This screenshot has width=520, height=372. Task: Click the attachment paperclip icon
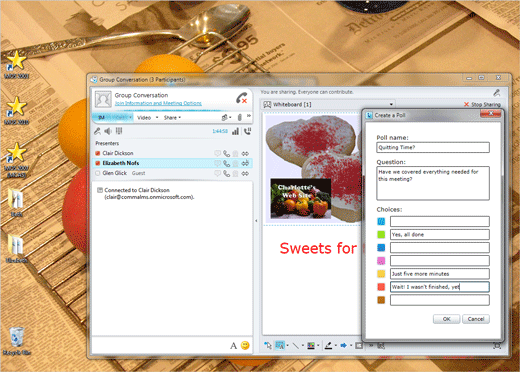(239, 117)
